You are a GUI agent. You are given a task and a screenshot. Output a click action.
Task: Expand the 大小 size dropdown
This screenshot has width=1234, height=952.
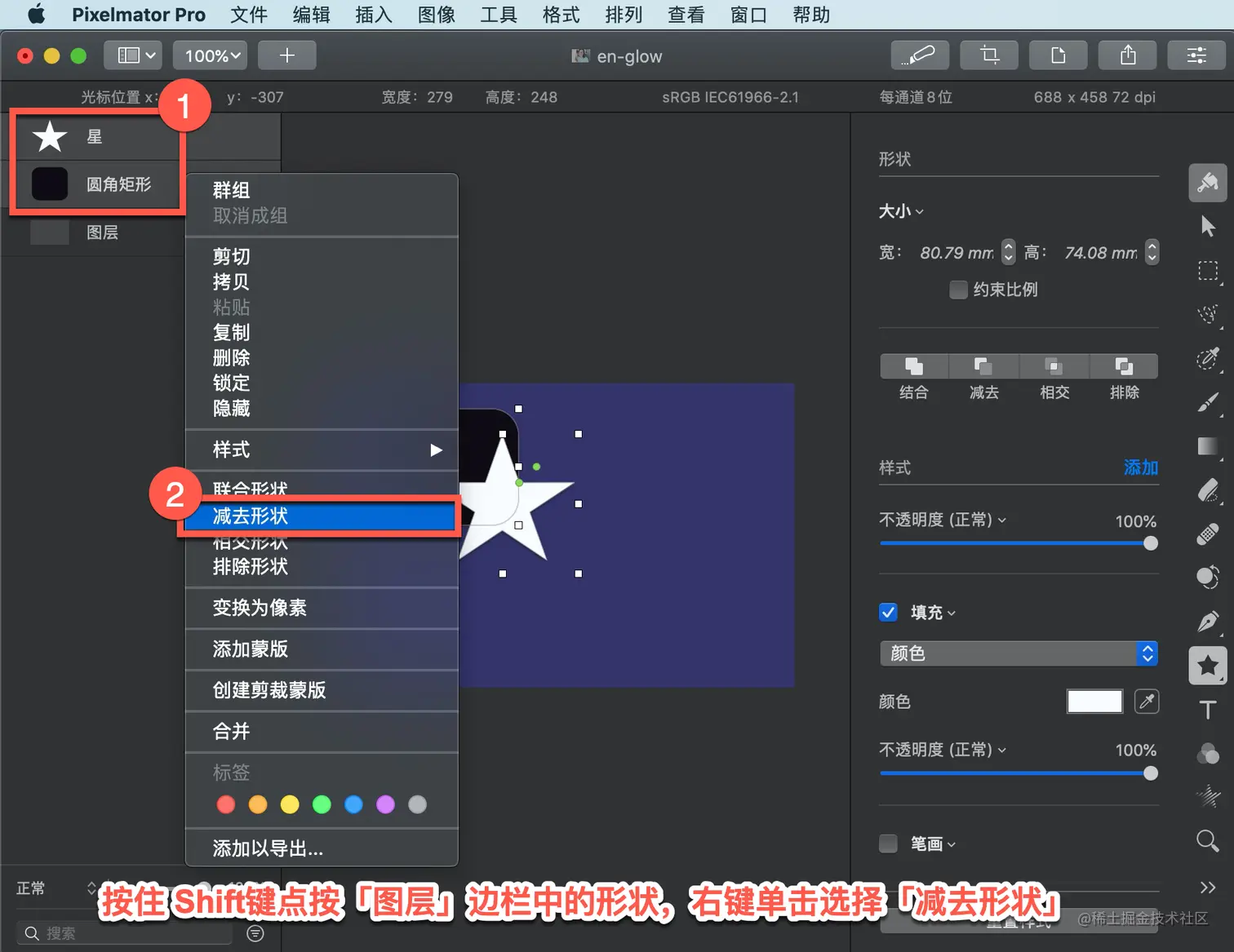[901, 211]
